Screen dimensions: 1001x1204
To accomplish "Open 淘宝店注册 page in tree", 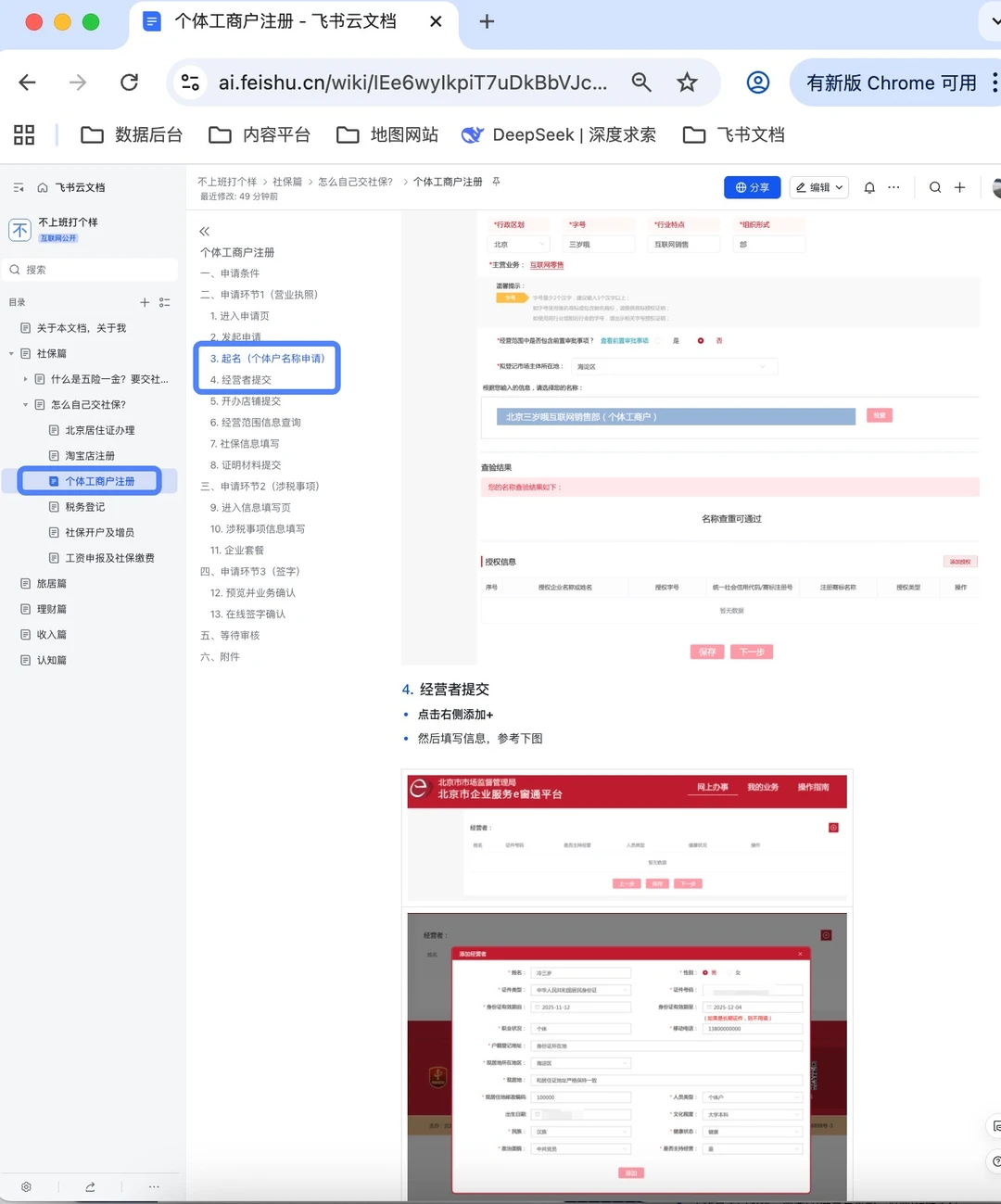I will tap(90, 456).
